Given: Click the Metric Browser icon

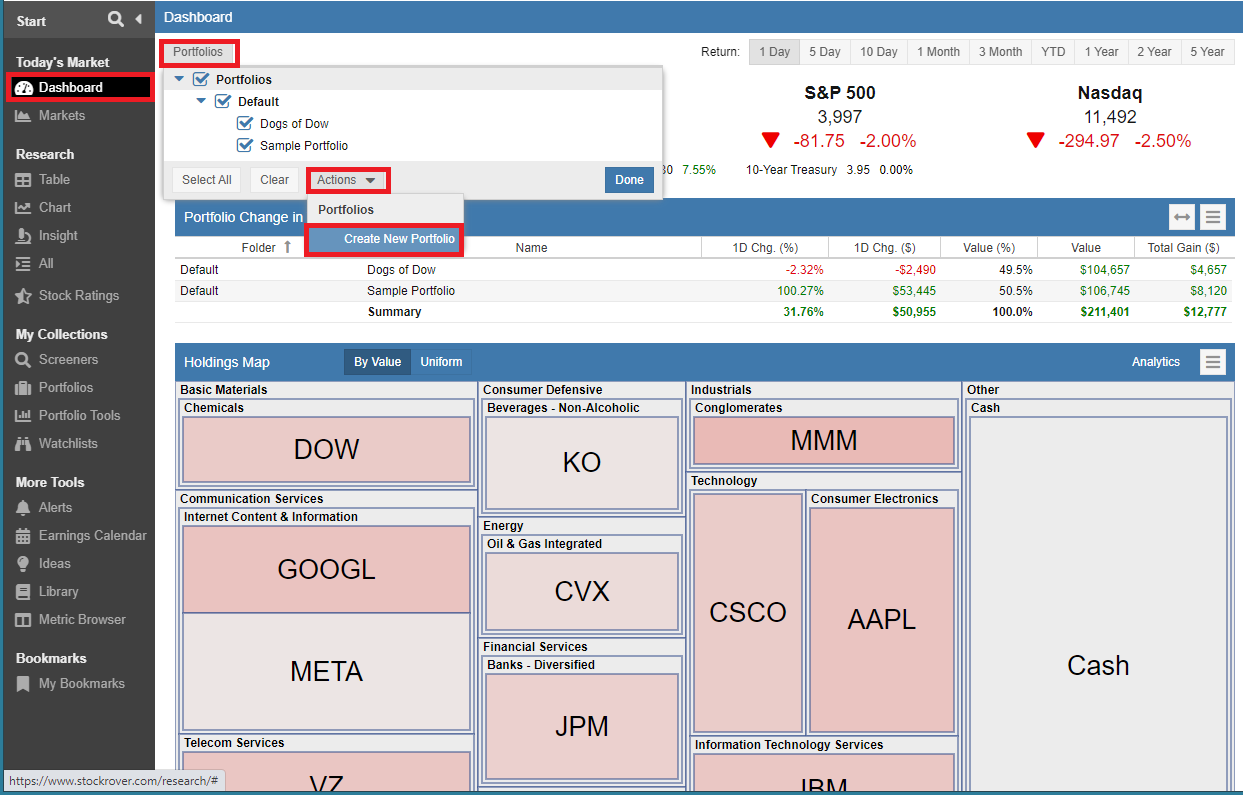Looking at the screenshot, I should (x=24, y=620).
